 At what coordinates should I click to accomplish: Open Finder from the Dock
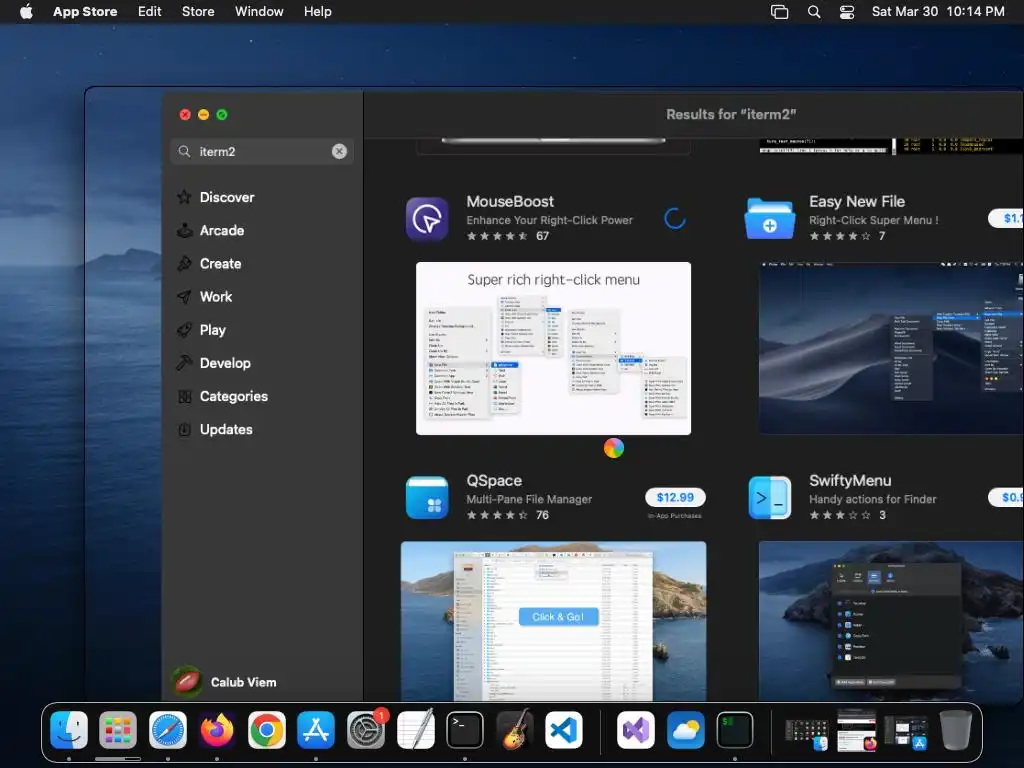69,730
